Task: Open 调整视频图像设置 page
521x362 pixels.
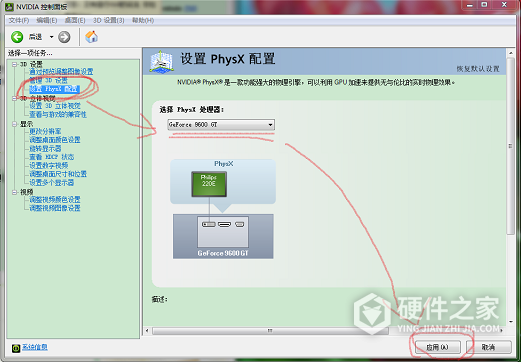Action: pyautogui.click(x=55, y=208)
